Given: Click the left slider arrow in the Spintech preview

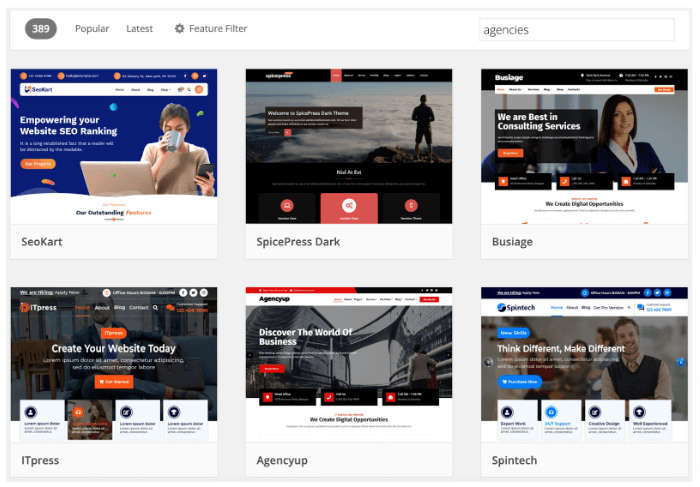Looking at the screenshot, I should [x=487, y=362].
